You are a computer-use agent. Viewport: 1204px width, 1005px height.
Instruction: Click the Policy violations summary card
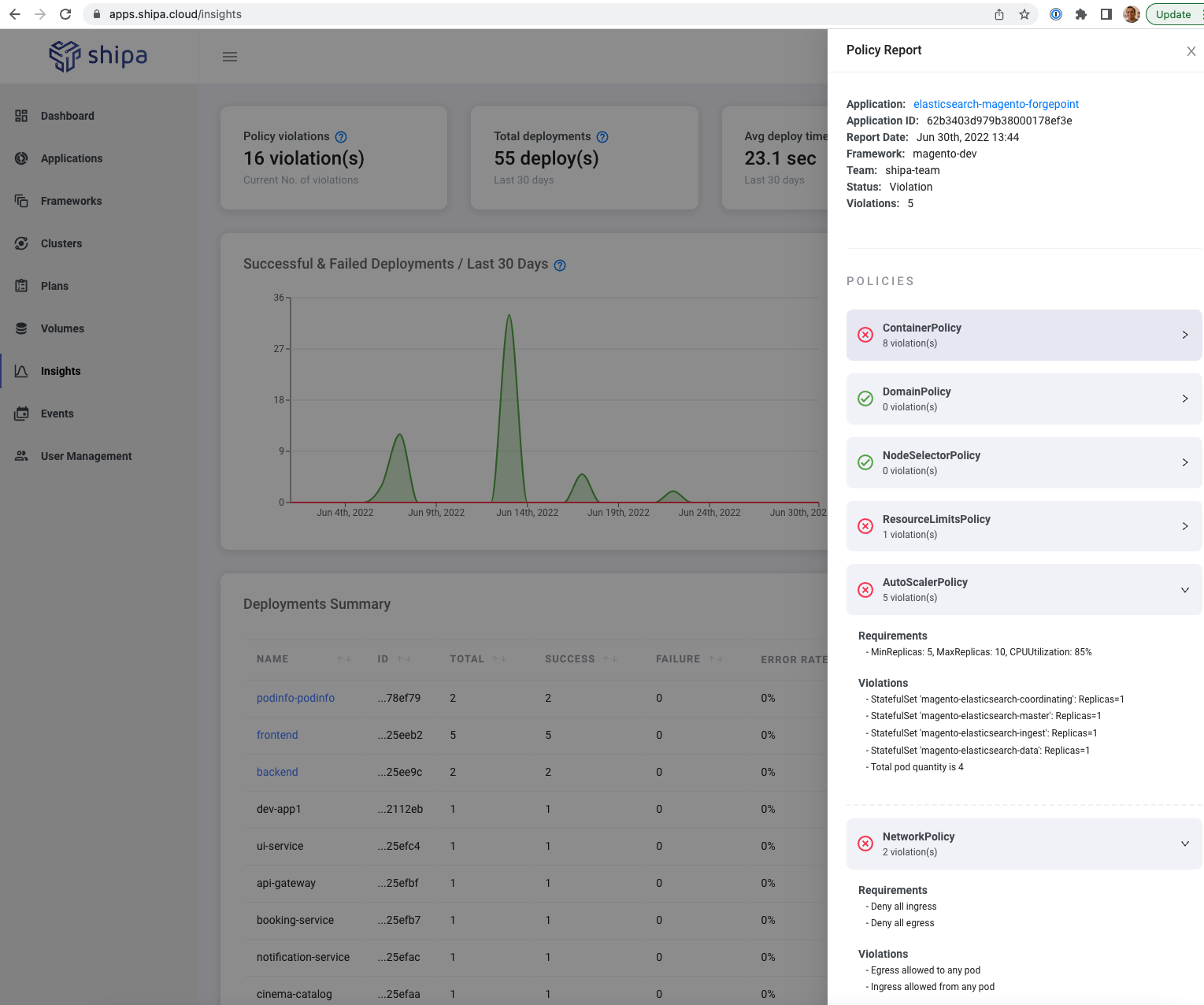point(334,158)
